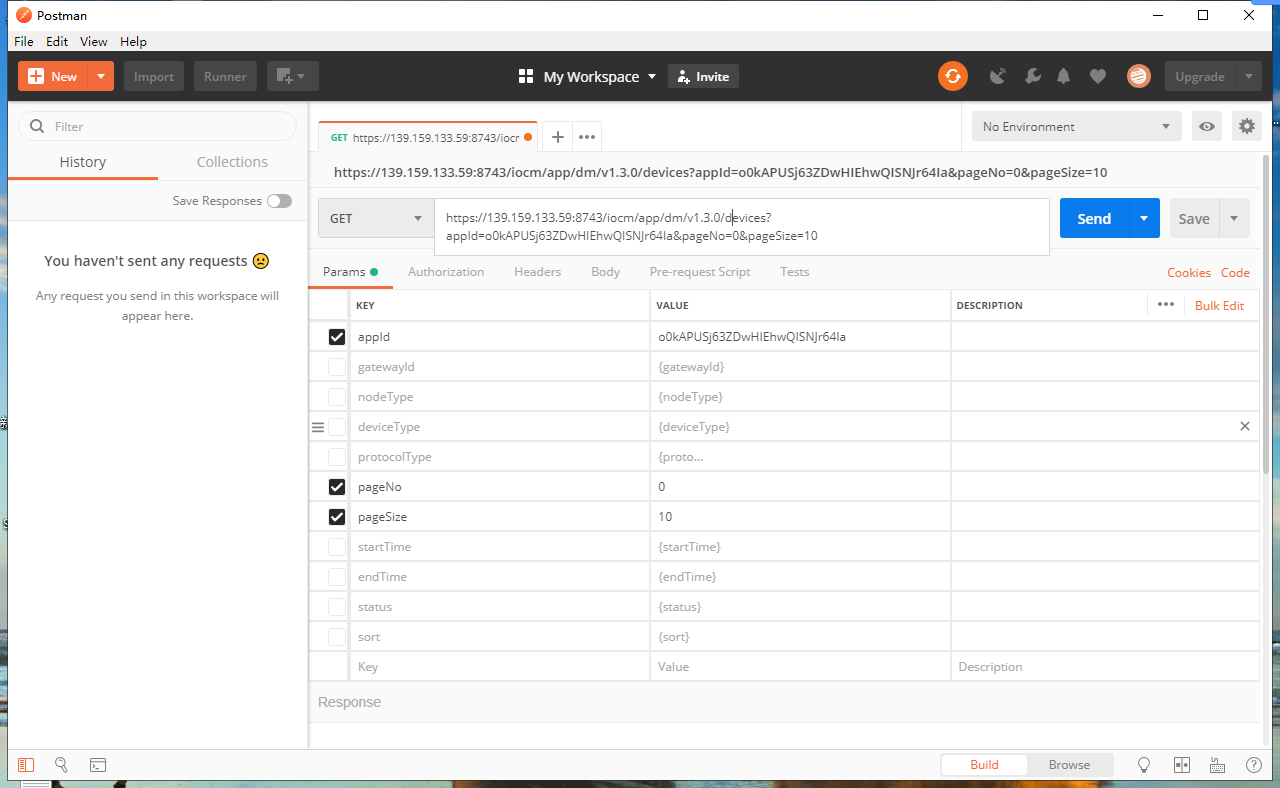Remove the deviceType row with X
Image resolution: width=1280 pixels, height=788 pixels.
point(1245,426)
